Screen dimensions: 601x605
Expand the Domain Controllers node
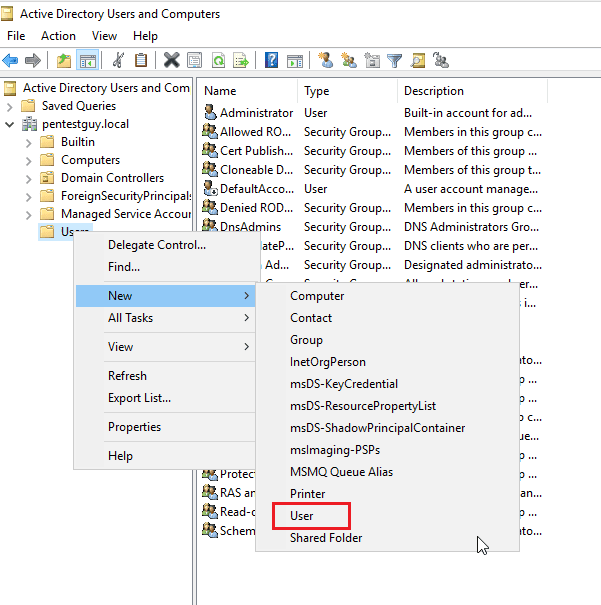pyautogui.click(x=29, y=179)
